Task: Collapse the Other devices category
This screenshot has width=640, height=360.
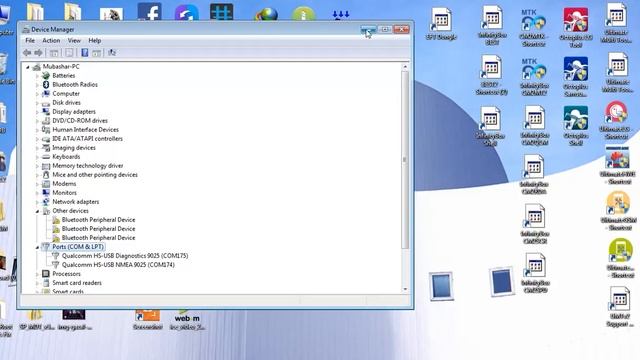Action: [37, 211]
